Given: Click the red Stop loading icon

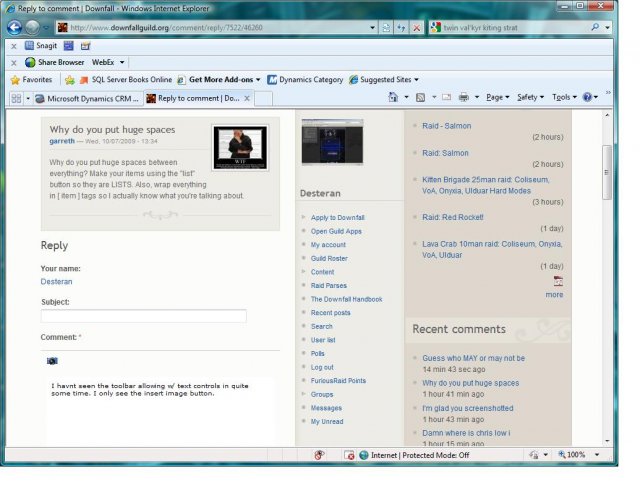Looking at the screenshot, I should coord(416,28).
